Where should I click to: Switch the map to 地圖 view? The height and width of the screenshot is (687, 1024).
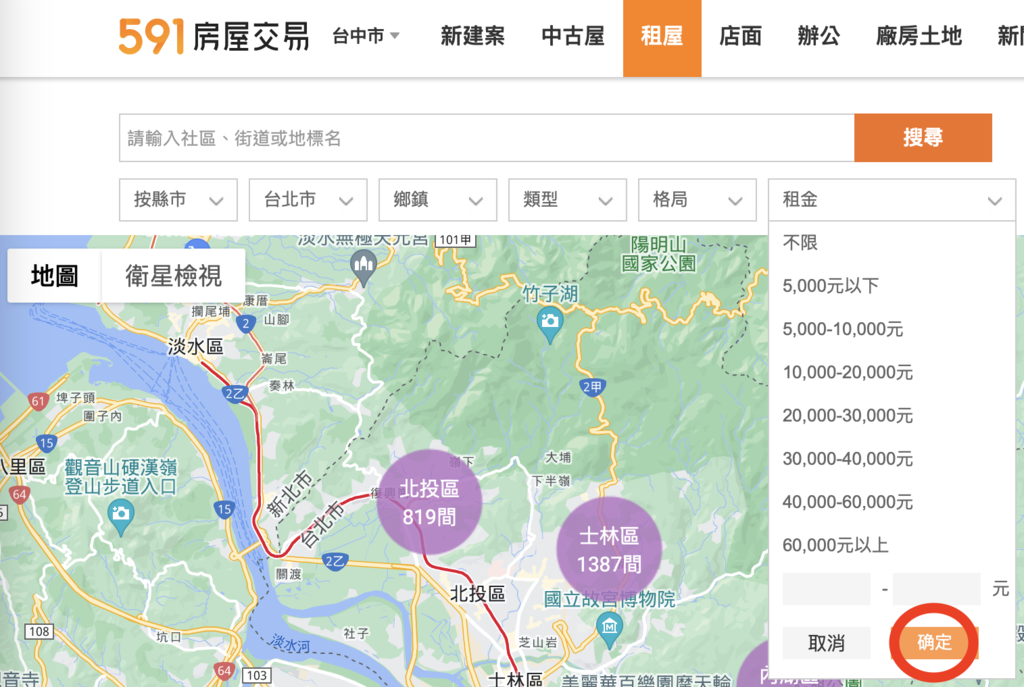(x=54, y=276)
